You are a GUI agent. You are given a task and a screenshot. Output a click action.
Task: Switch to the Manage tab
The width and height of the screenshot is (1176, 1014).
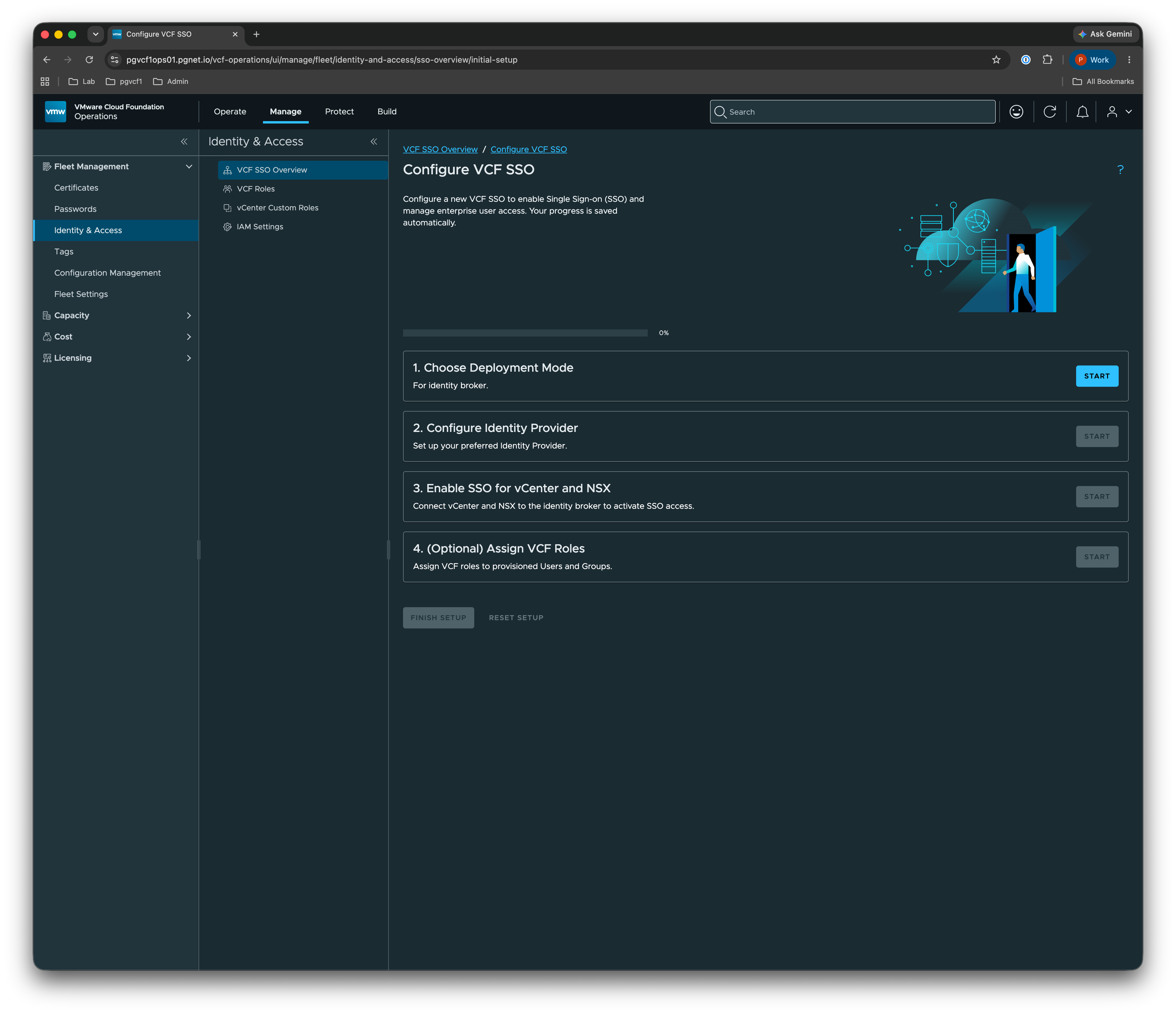(x=285, y=112)
